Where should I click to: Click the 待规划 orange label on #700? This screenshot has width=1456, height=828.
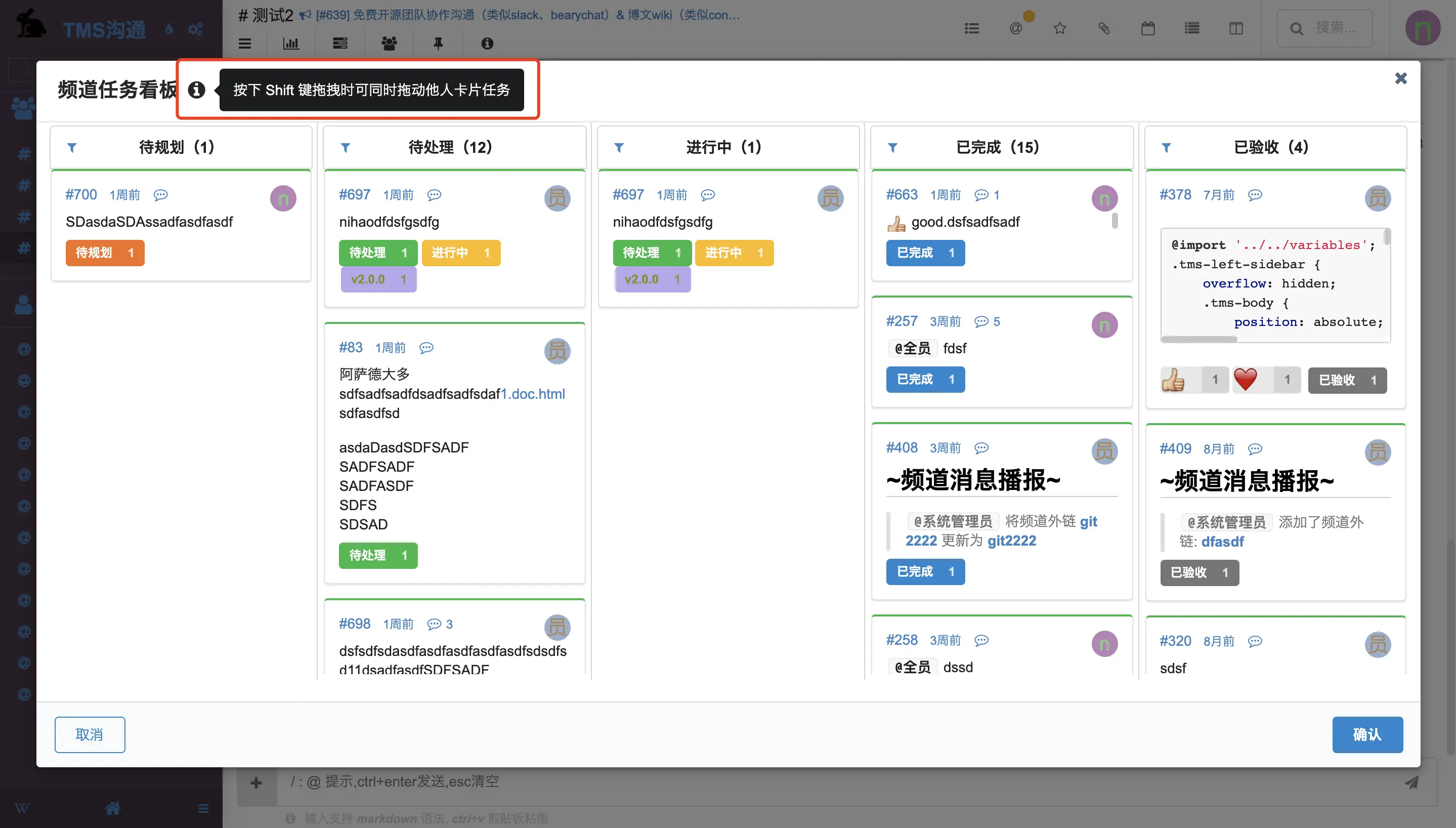click(x=105, y=253)
